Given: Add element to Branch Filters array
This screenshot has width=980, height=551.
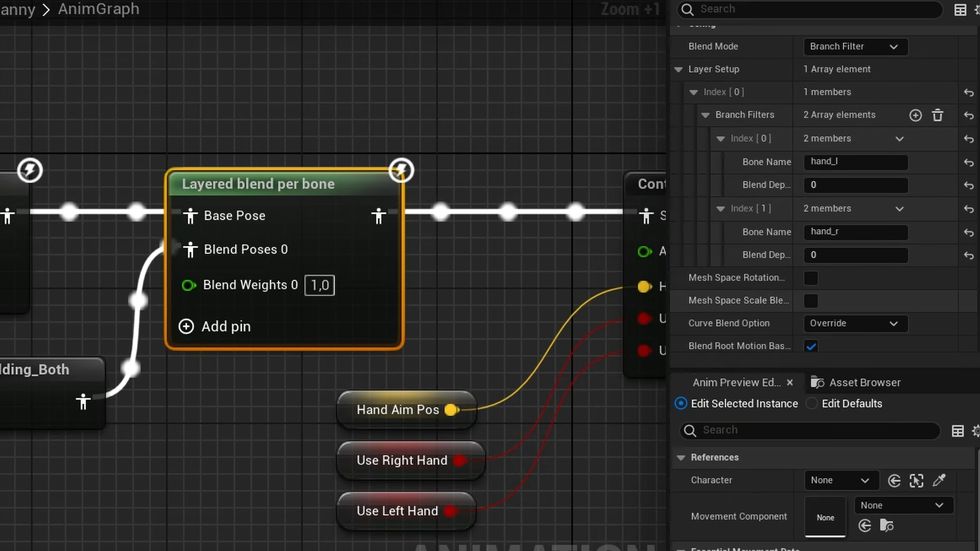Looking at the screenshot, I should [x=915, y=115].
